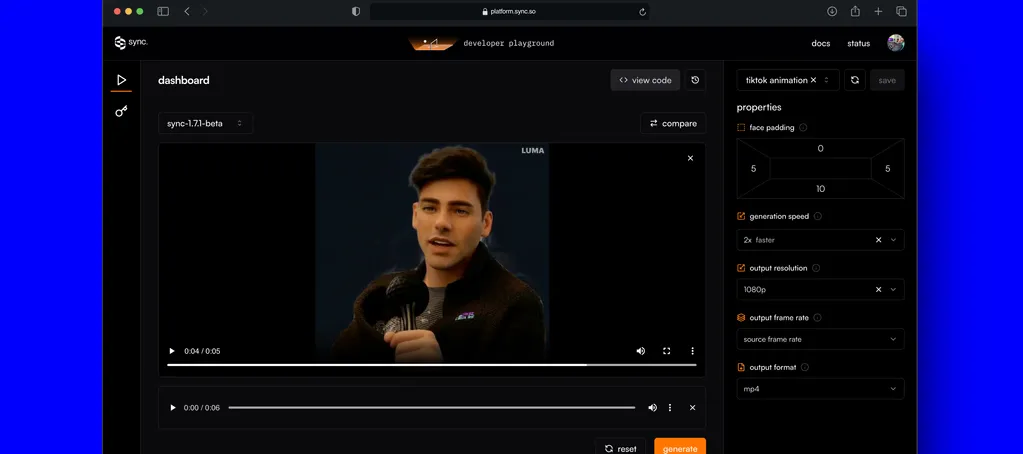Play the audio track
Viewport: 1023px width, 454px height.
[x=172, y=408]
